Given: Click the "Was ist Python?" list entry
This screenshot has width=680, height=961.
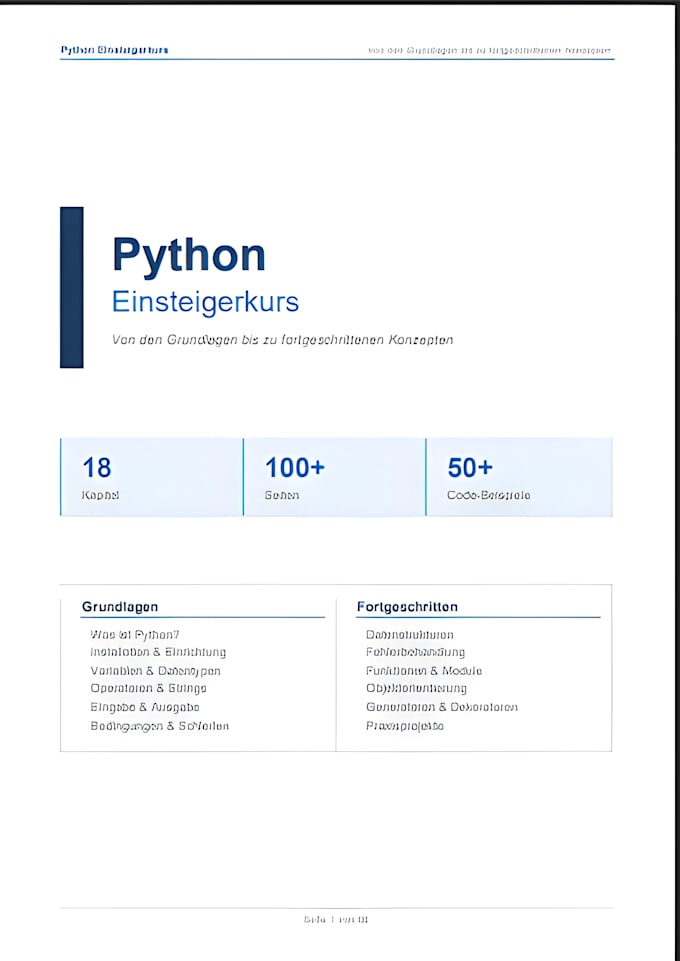Looking at the screenshot, I should click(135, 635).
